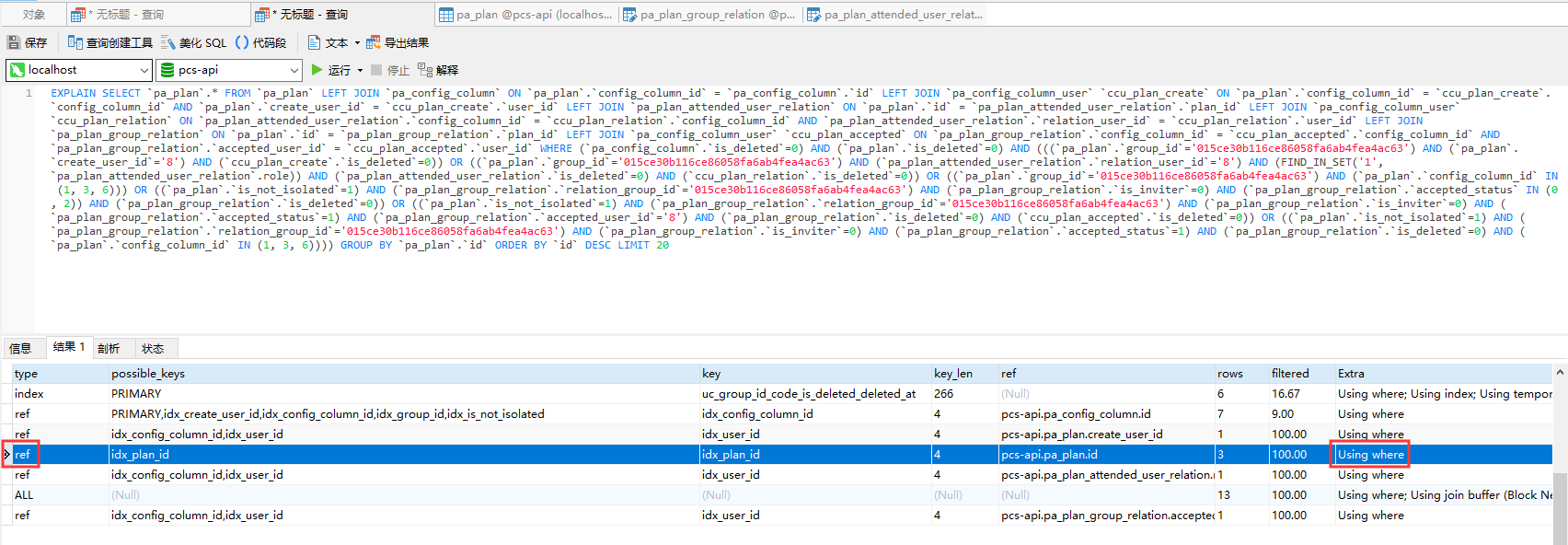The height and width of the screenshot is (545, 1568).
Task: Open the 剖析 profile result tab
Action: (109, 348)
